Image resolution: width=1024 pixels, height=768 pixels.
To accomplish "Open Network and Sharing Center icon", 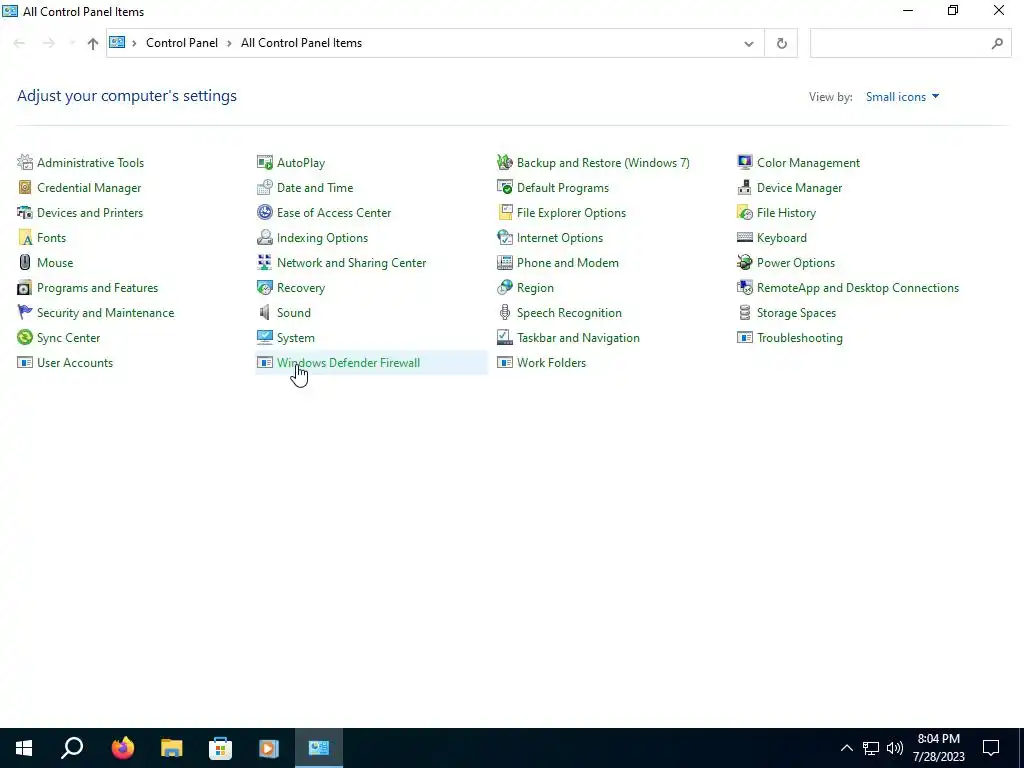I will coord(264,263).
